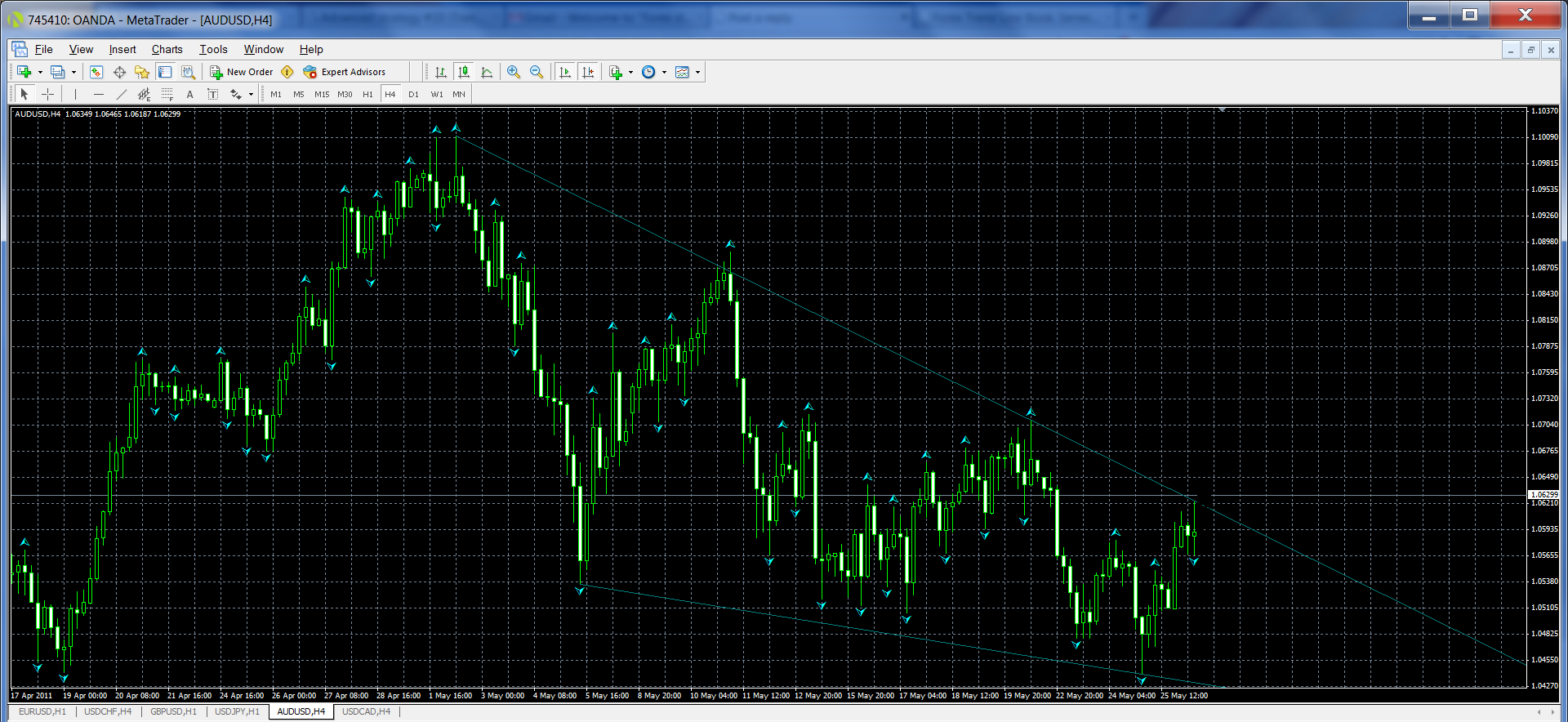This screenshot has height=722, width=1568.
Task: Open the Expert Advisors button
Action: click(x=344, y=72)
